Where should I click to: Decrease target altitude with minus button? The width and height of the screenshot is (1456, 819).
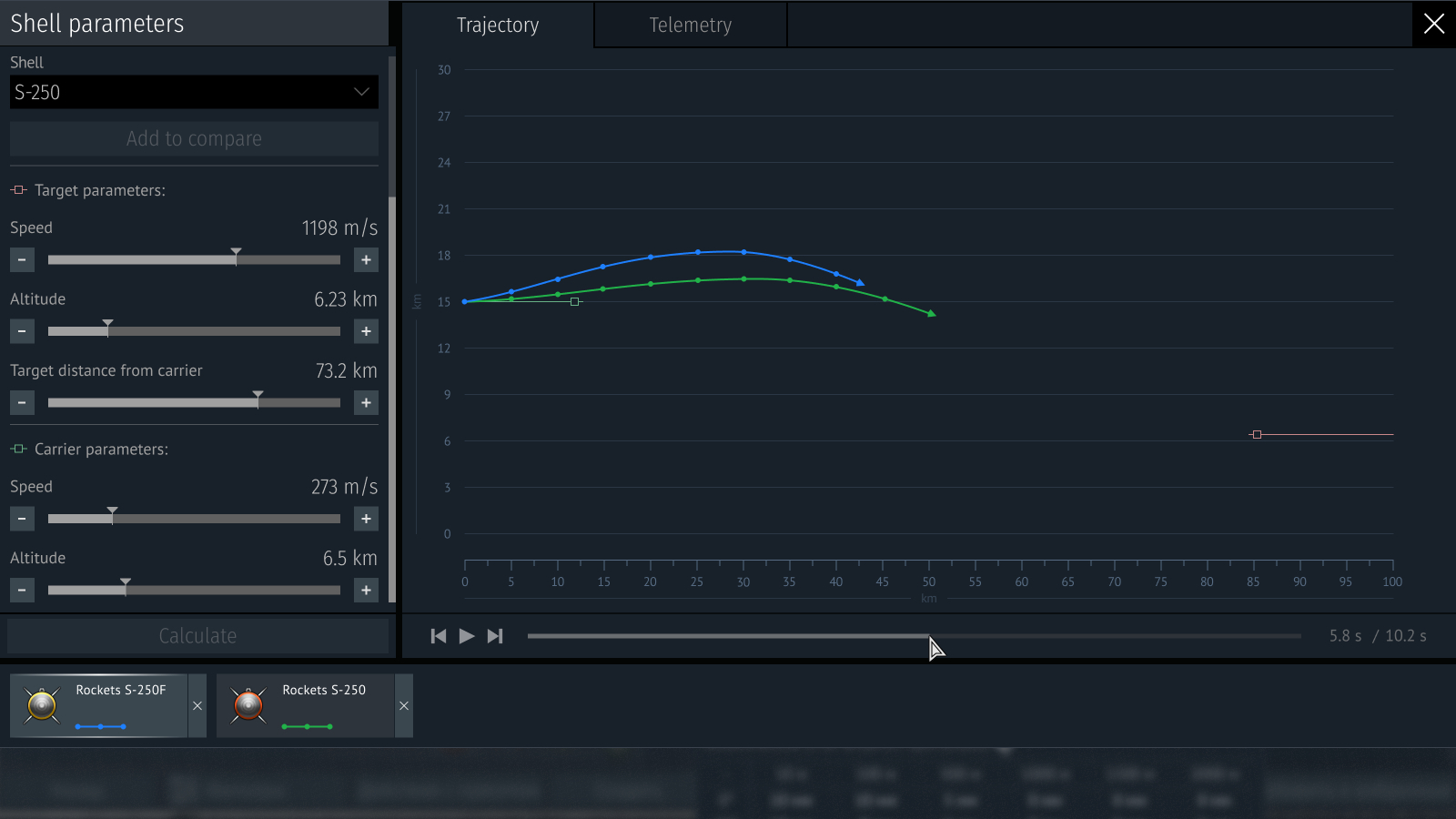coord(22,331)
